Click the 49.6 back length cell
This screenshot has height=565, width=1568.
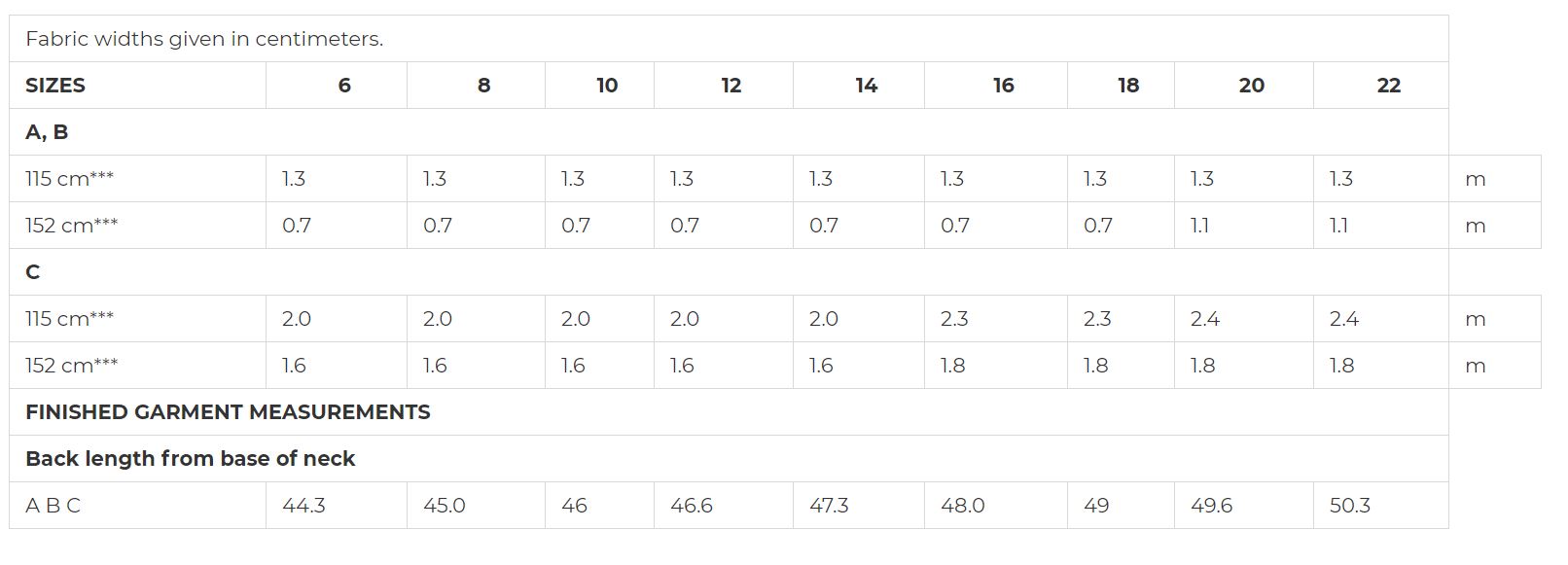click(x=1244, y=506)
